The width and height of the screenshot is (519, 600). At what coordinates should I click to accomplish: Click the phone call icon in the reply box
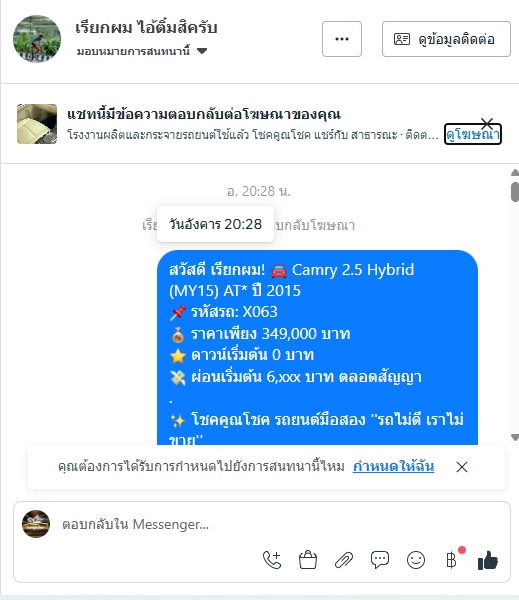[272, 560]
